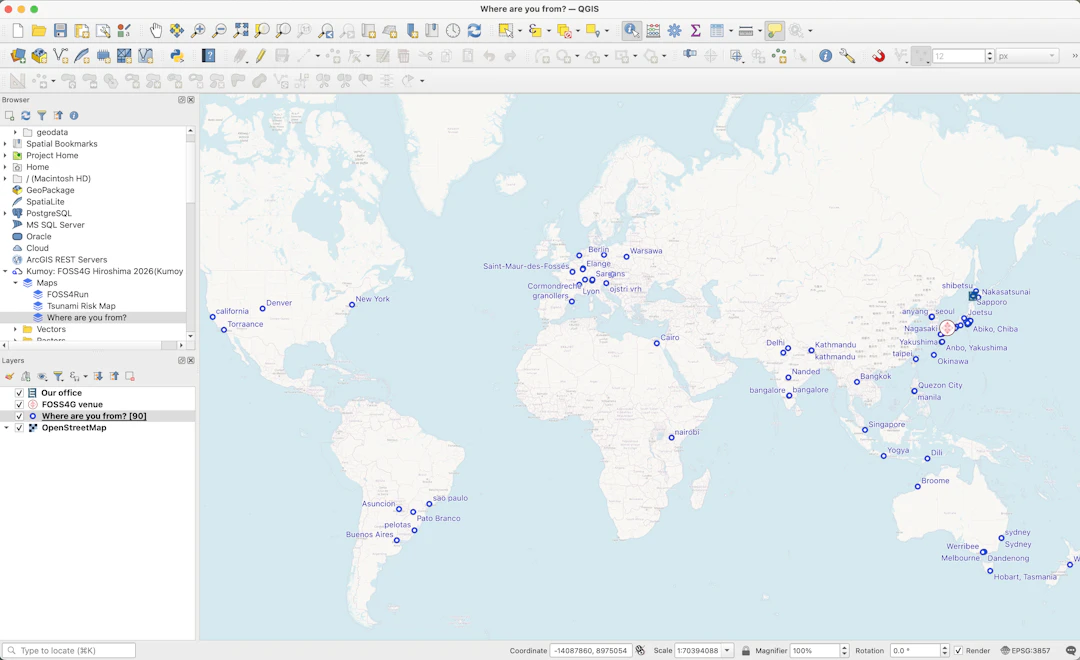Image resolution: width=1080 pixels, height=660 pixels.
Task: Hide the OpenStreetMap layer
Action: (19, 428)
